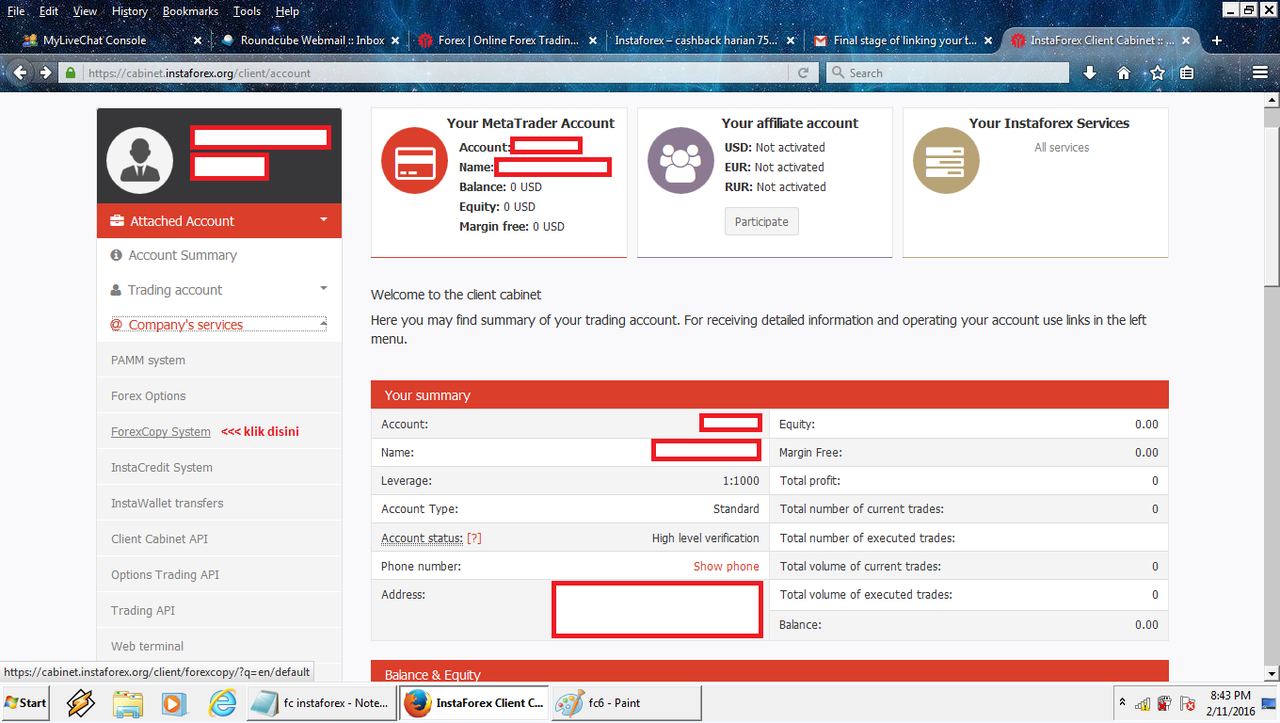Open Trading API in the sidebar
The width and height of the screenshot is (1280, 723).
(x=143, y=610)
